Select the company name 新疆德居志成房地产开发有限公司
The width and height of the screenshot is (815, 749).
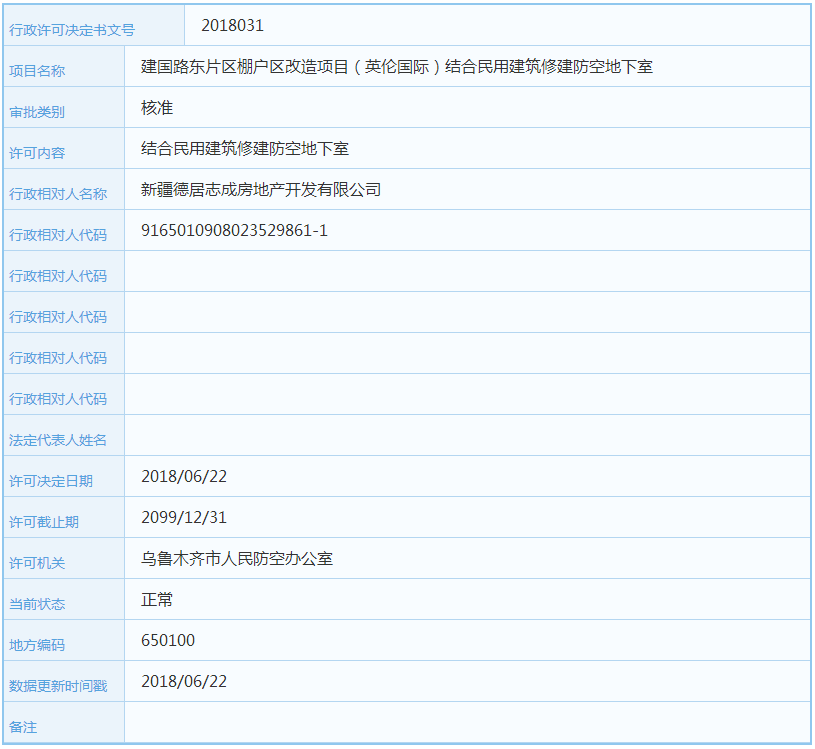[261, 190]
